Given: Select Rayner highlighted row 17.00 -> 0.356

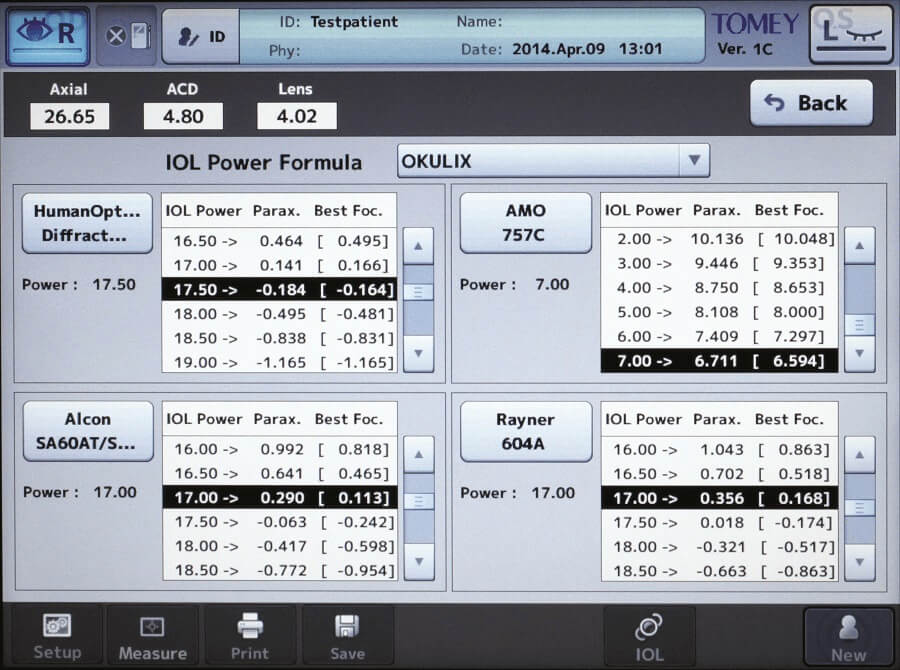Looking at the screenshot, I should (720, 498).
